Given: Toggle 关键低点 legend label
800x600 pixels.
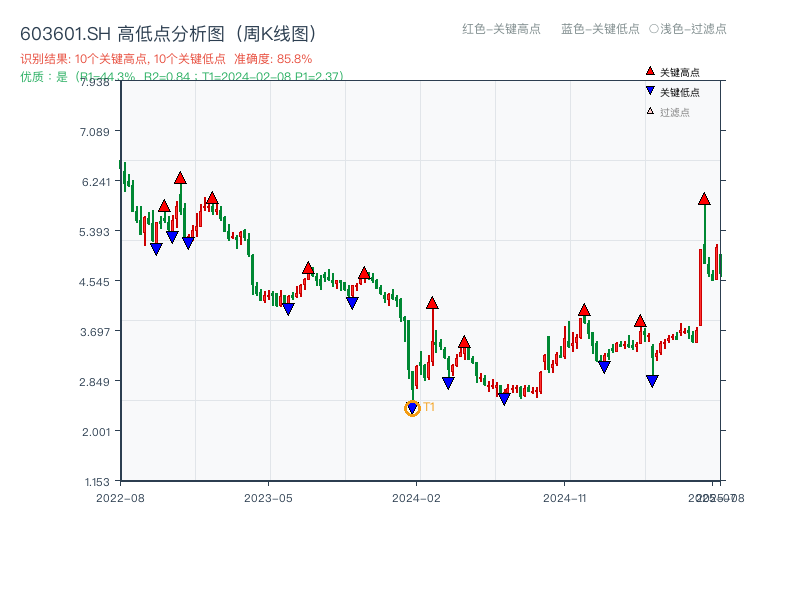Looking at the screenshot, I should click(680, 92).
